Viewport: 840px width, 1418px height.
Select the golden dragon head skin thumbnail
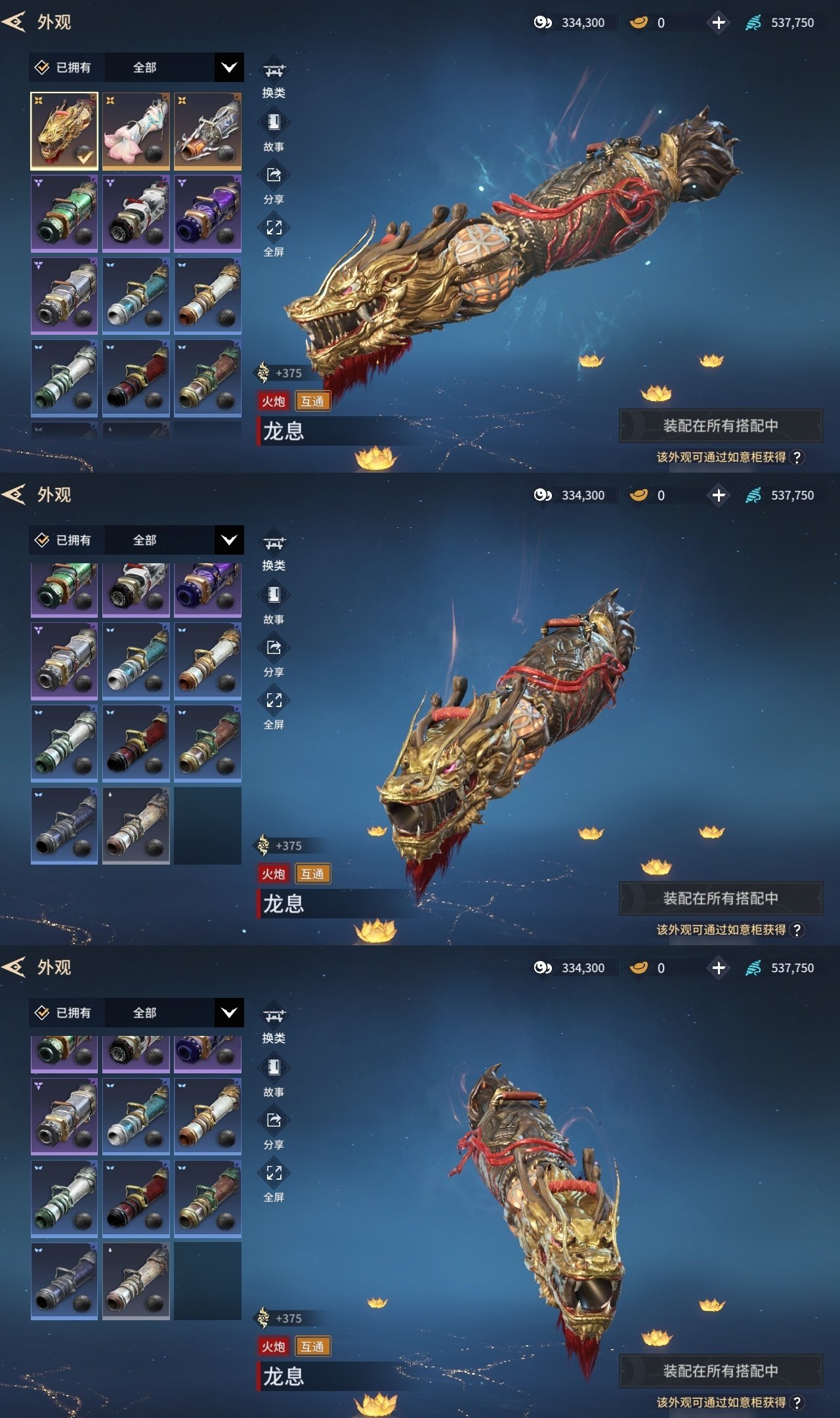(x=64, y=131)
